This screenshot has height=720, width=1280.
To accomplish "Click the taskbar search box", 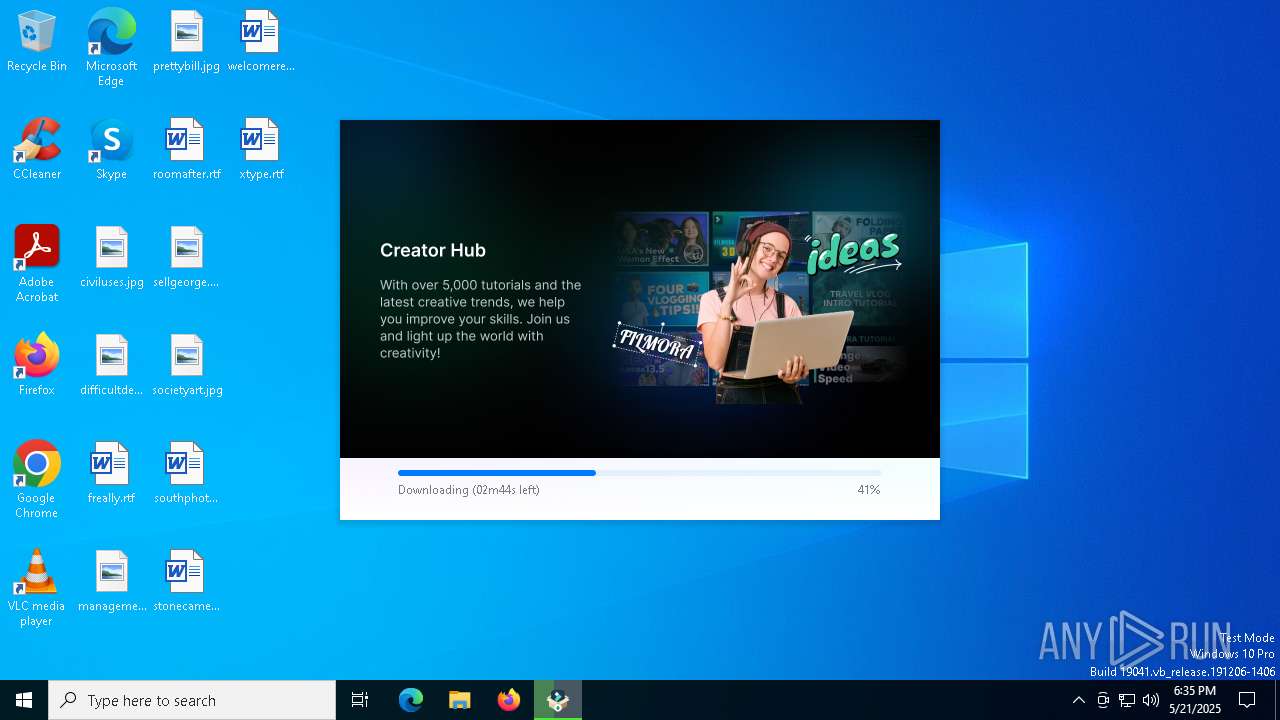I will 192,700.
